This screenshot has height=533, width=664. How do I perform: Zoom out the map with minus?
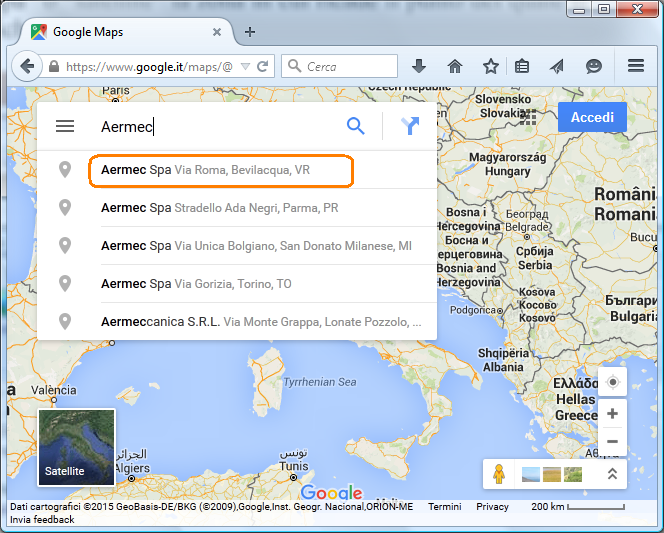pyautogui.click(x=612, y=442)
